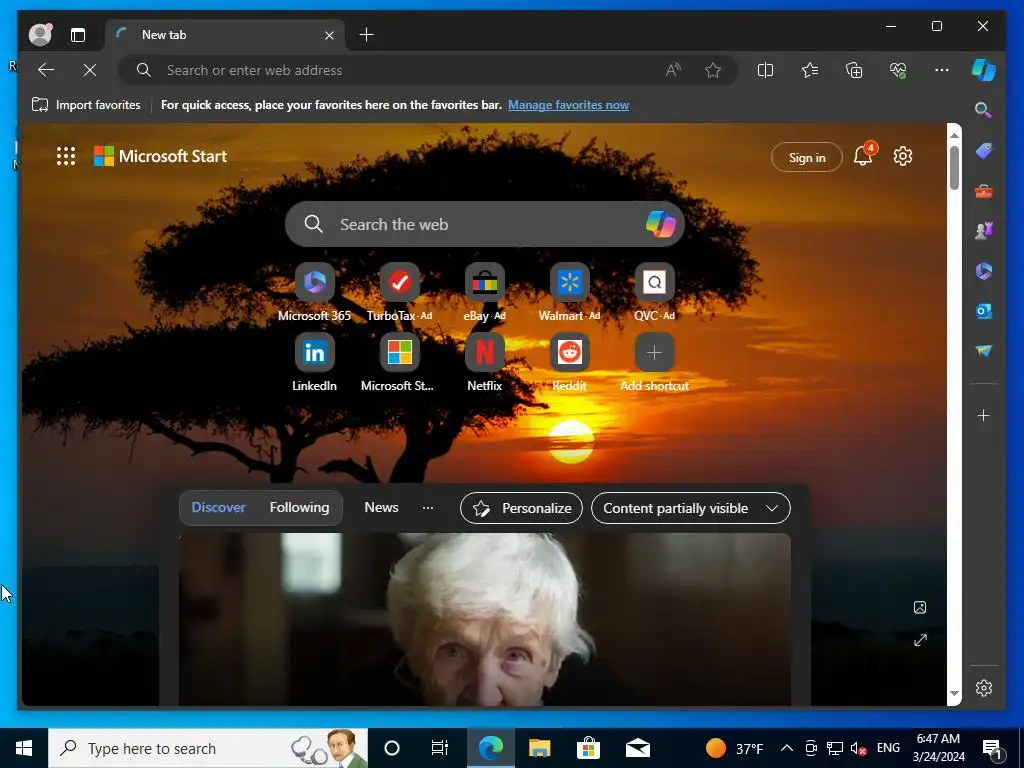Open the Walmart ad shortcut
This screenshot has height=768, width=1024.
569,293
